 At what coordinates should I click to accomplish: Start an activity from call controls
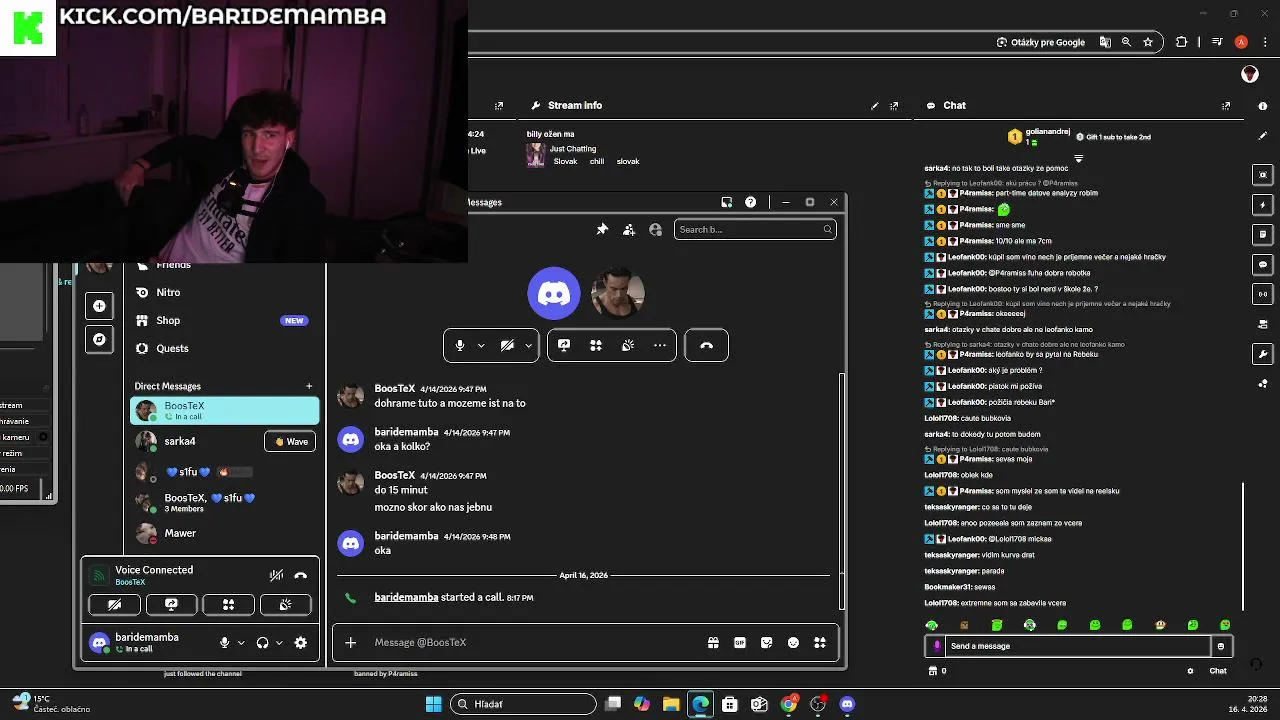pyautogui.click(x=596, y=345)
